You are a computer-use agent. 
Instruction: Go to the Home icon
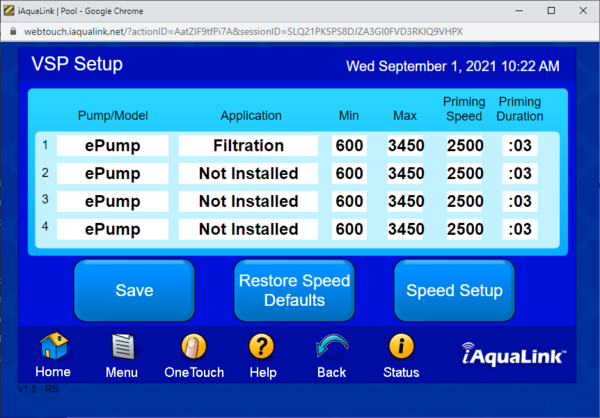[x=54, y=346]
